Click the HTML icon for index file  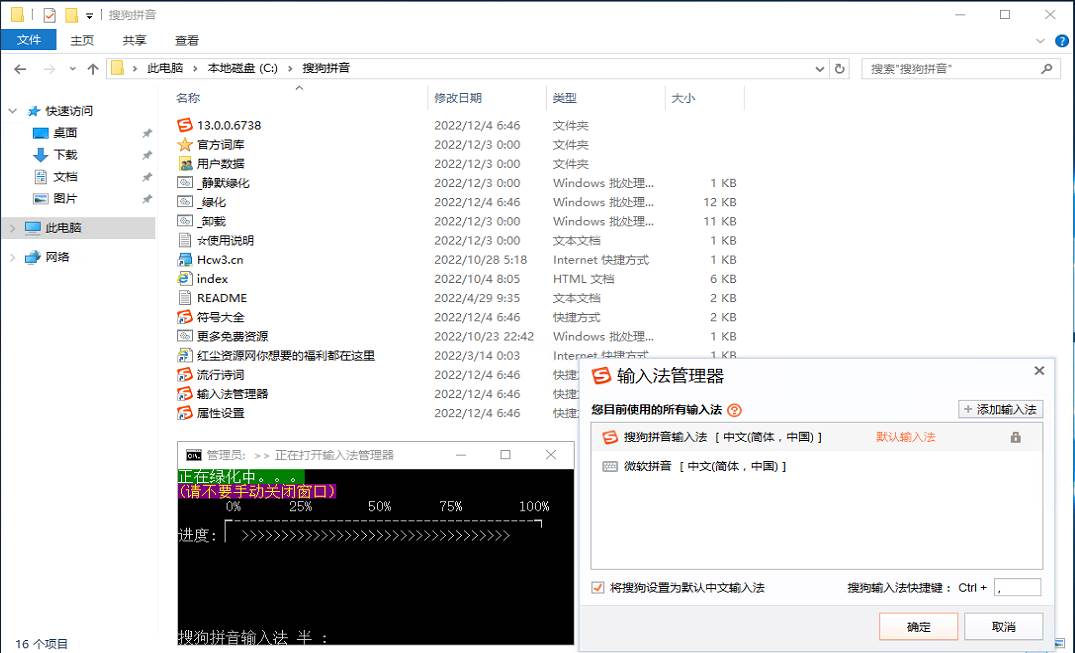[x=184, y=278]
